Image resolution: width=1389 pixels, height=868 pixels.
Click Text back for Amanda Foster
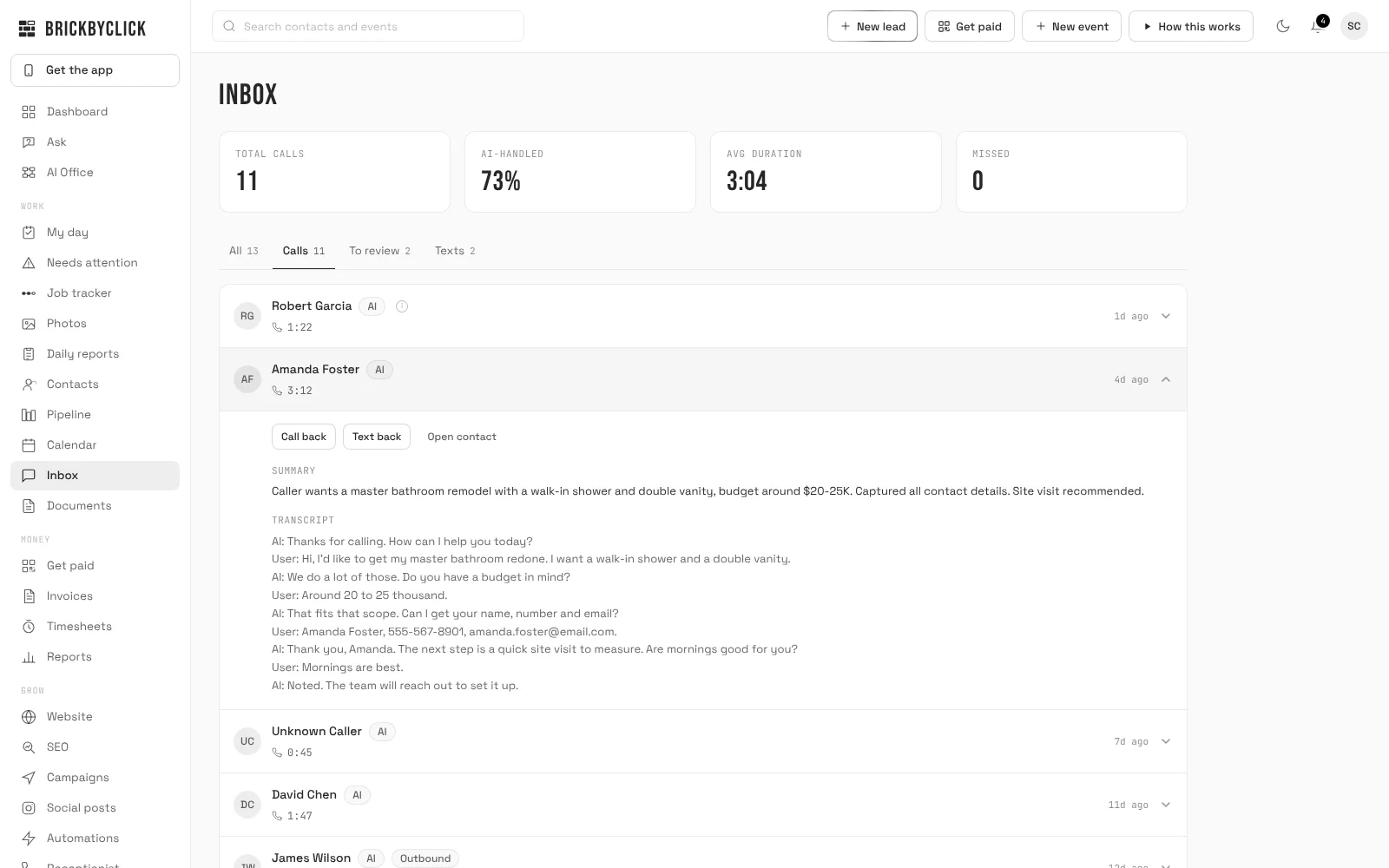coord(377,437)
